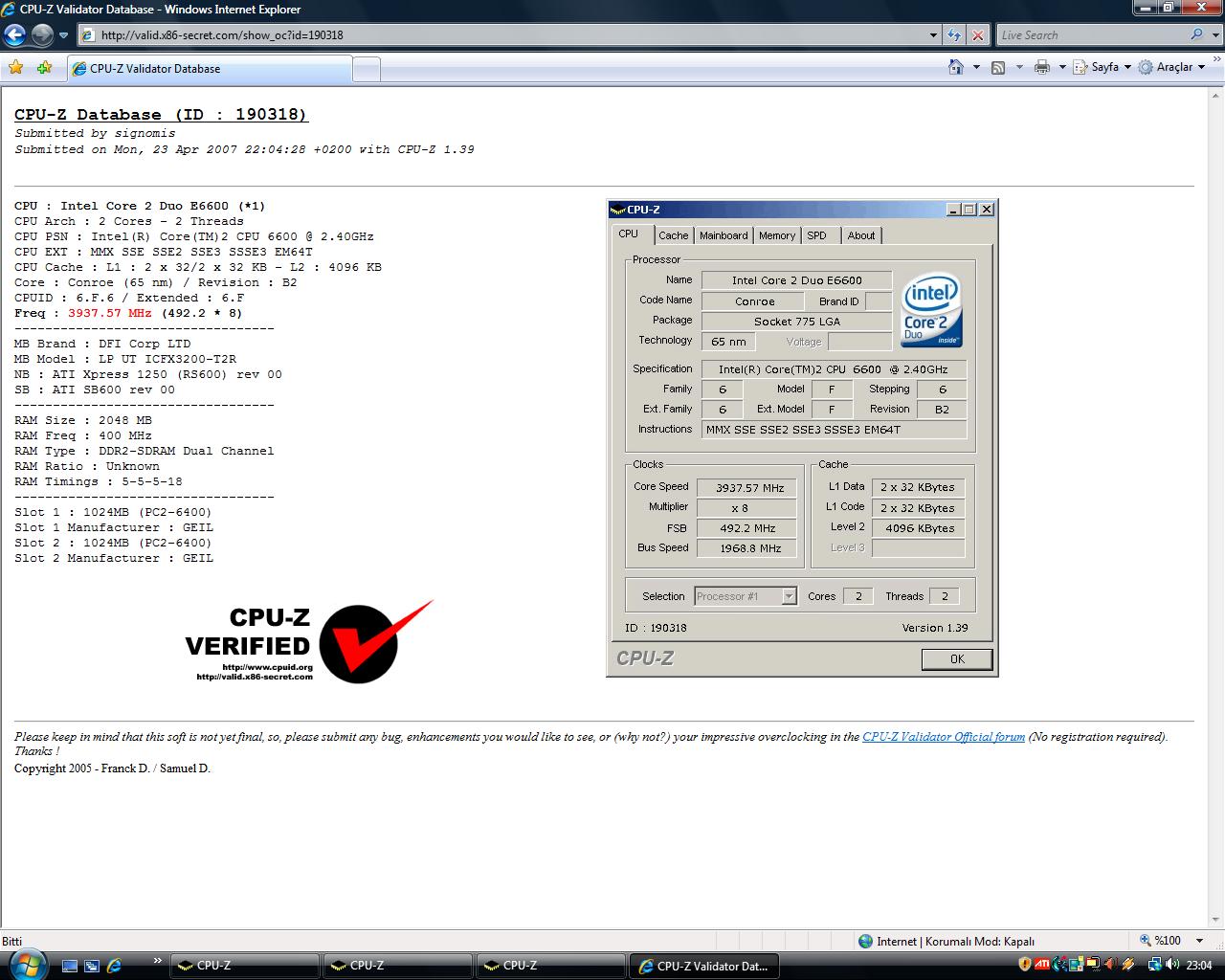The image size is (1225, 980).
Task: Open the Home button dropdown arrow
Action: tap(976, 67)
